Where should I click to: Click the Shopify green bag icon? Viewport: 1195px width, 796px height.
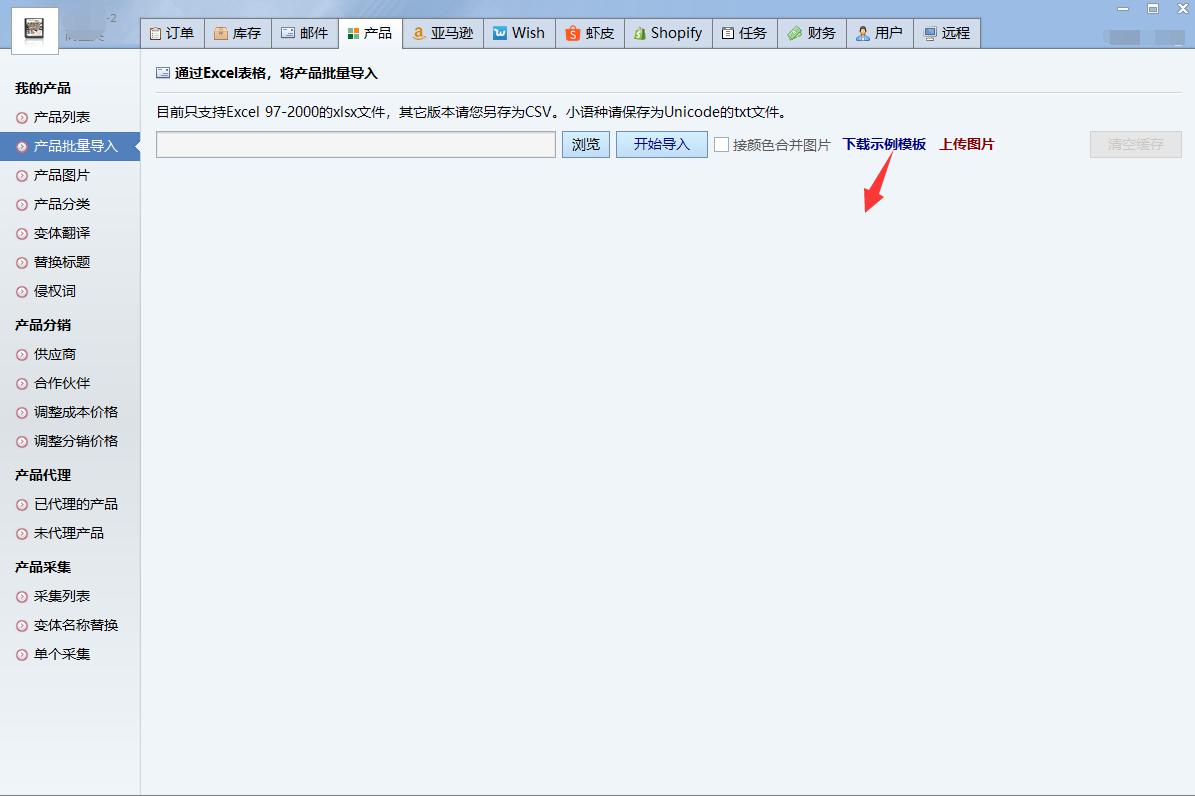pyautogui.click(x=639, y=33)
